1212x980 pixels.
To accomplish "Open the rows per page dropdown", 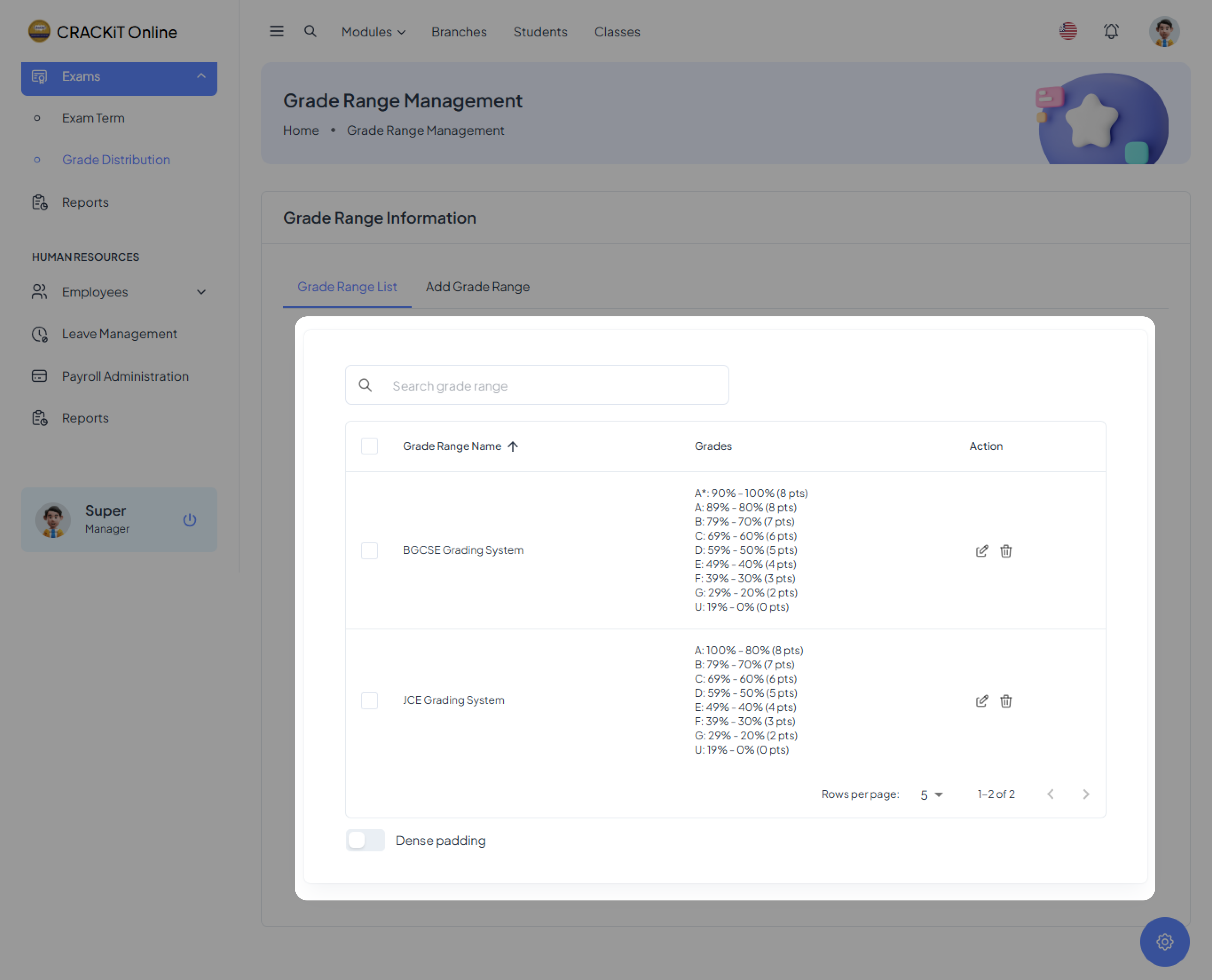I will [931, 794].
